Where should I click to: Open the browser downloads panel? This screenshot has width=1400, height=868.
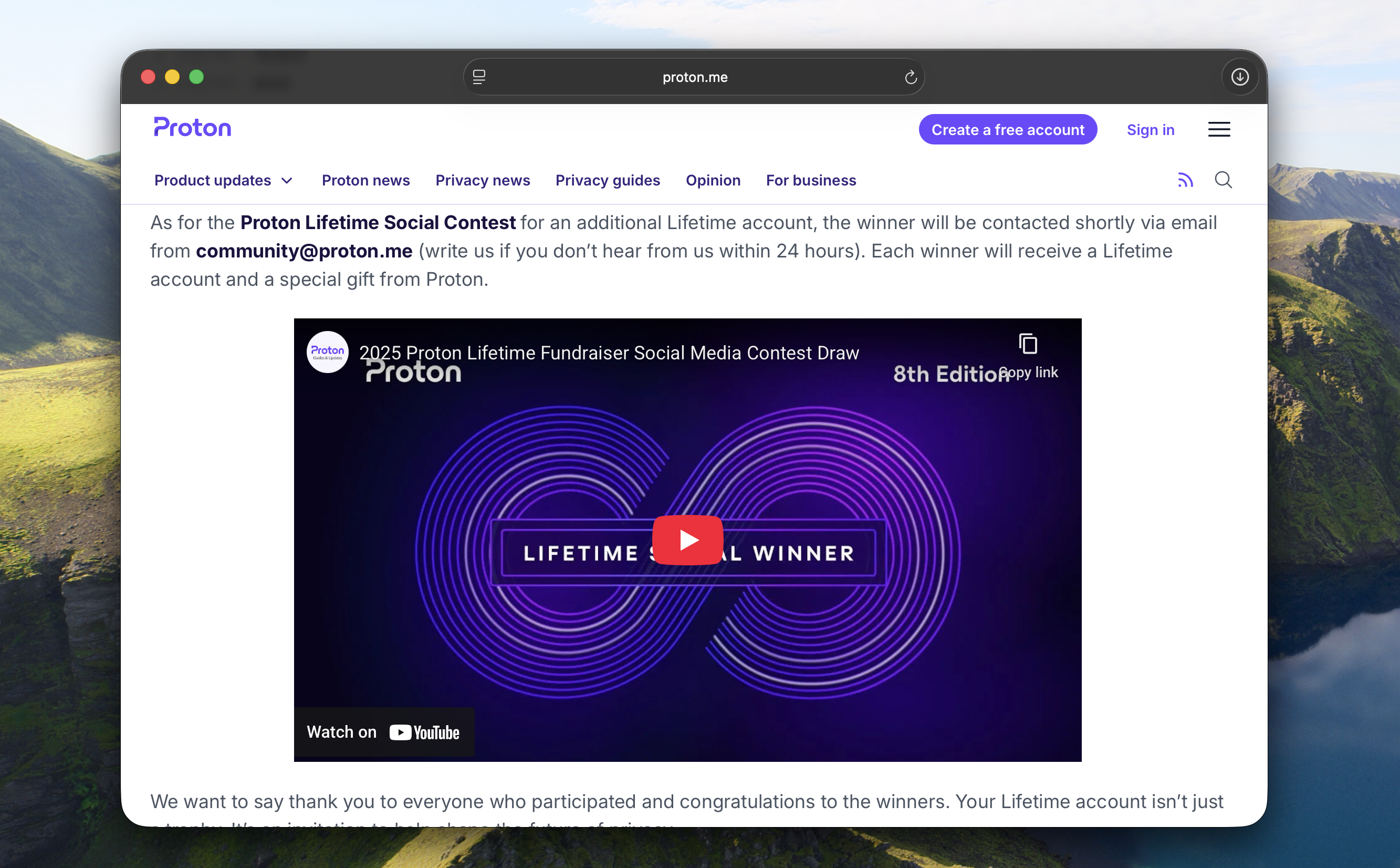(1239, 76)
